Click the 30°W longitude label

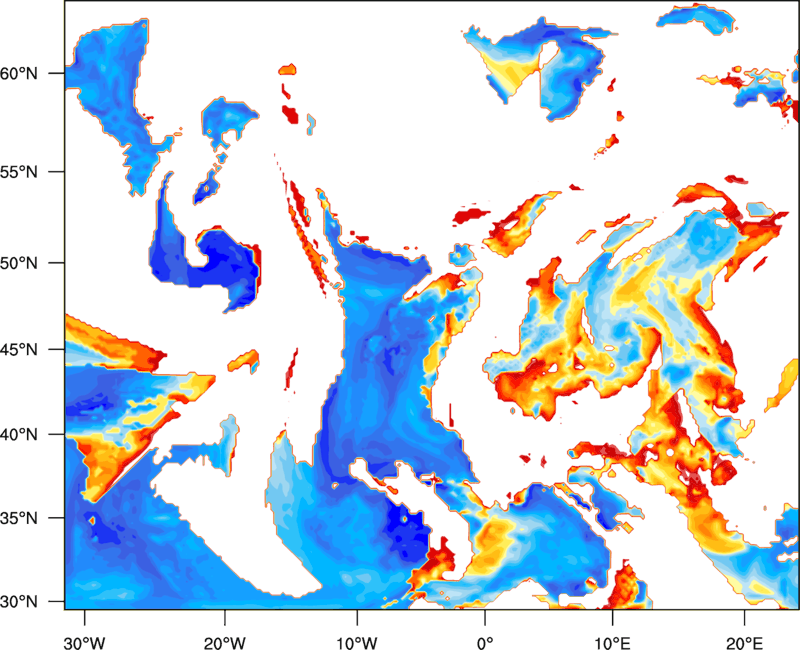click(84, 643)
